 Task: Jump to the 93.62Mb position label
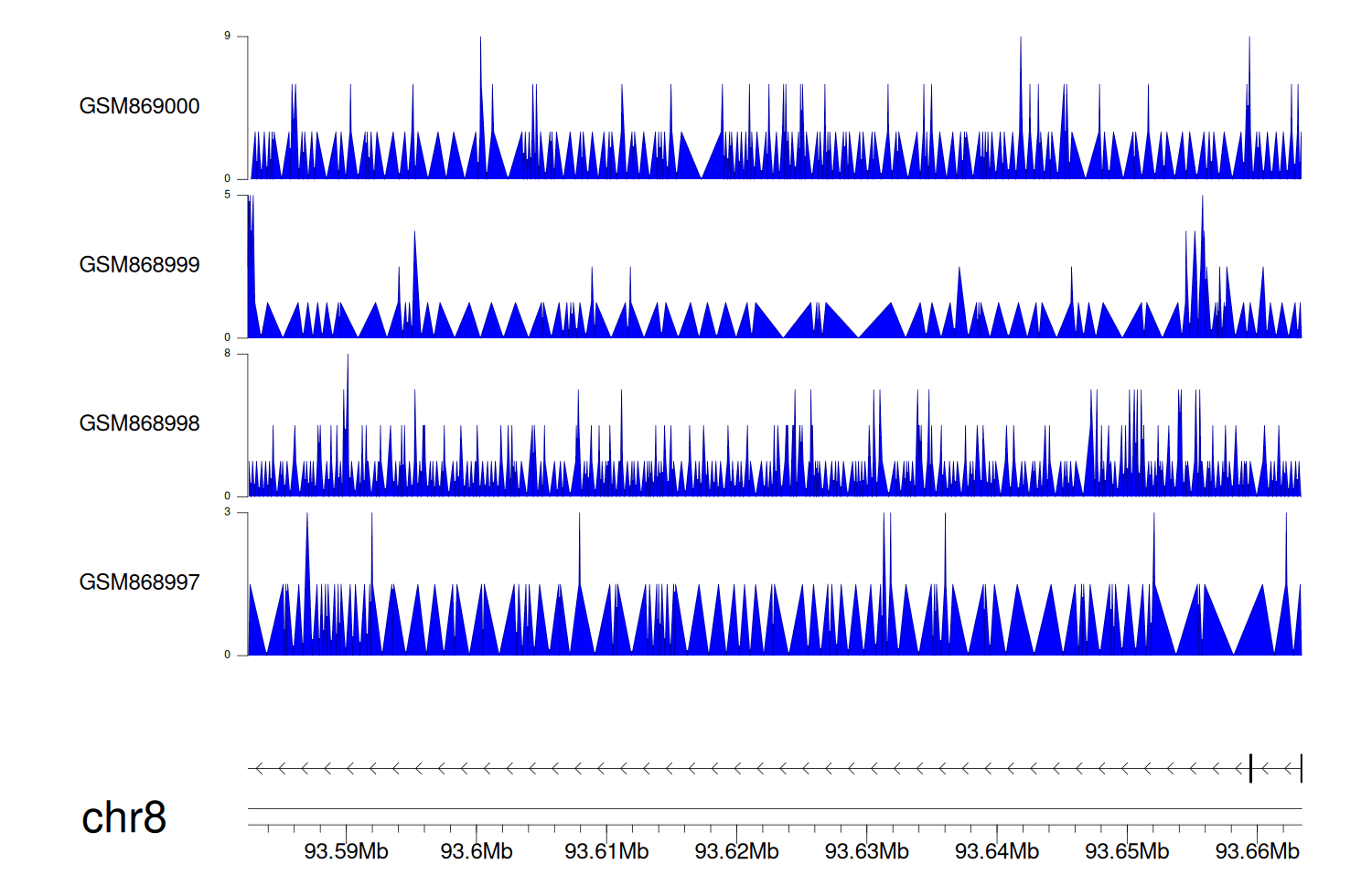[x=736, y=851]
